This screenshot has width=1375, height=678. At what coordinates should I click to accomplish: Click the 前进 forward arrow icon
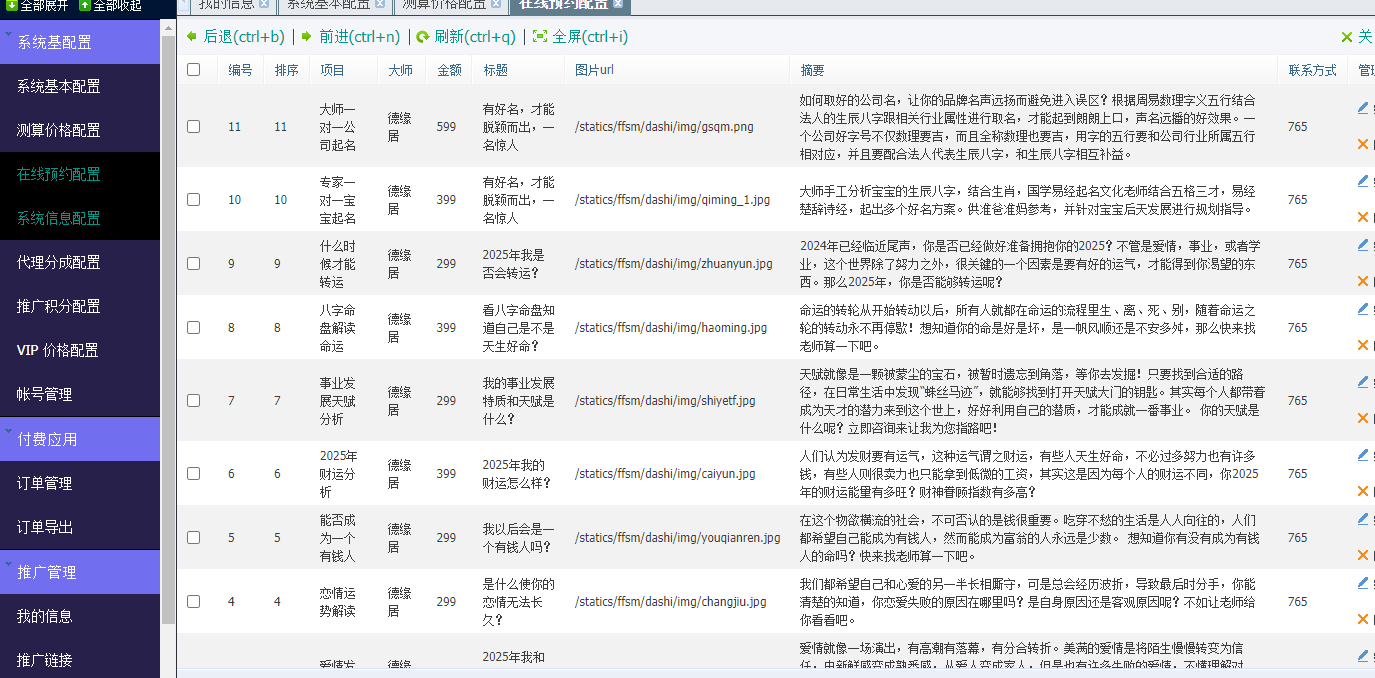coord(307,37)
